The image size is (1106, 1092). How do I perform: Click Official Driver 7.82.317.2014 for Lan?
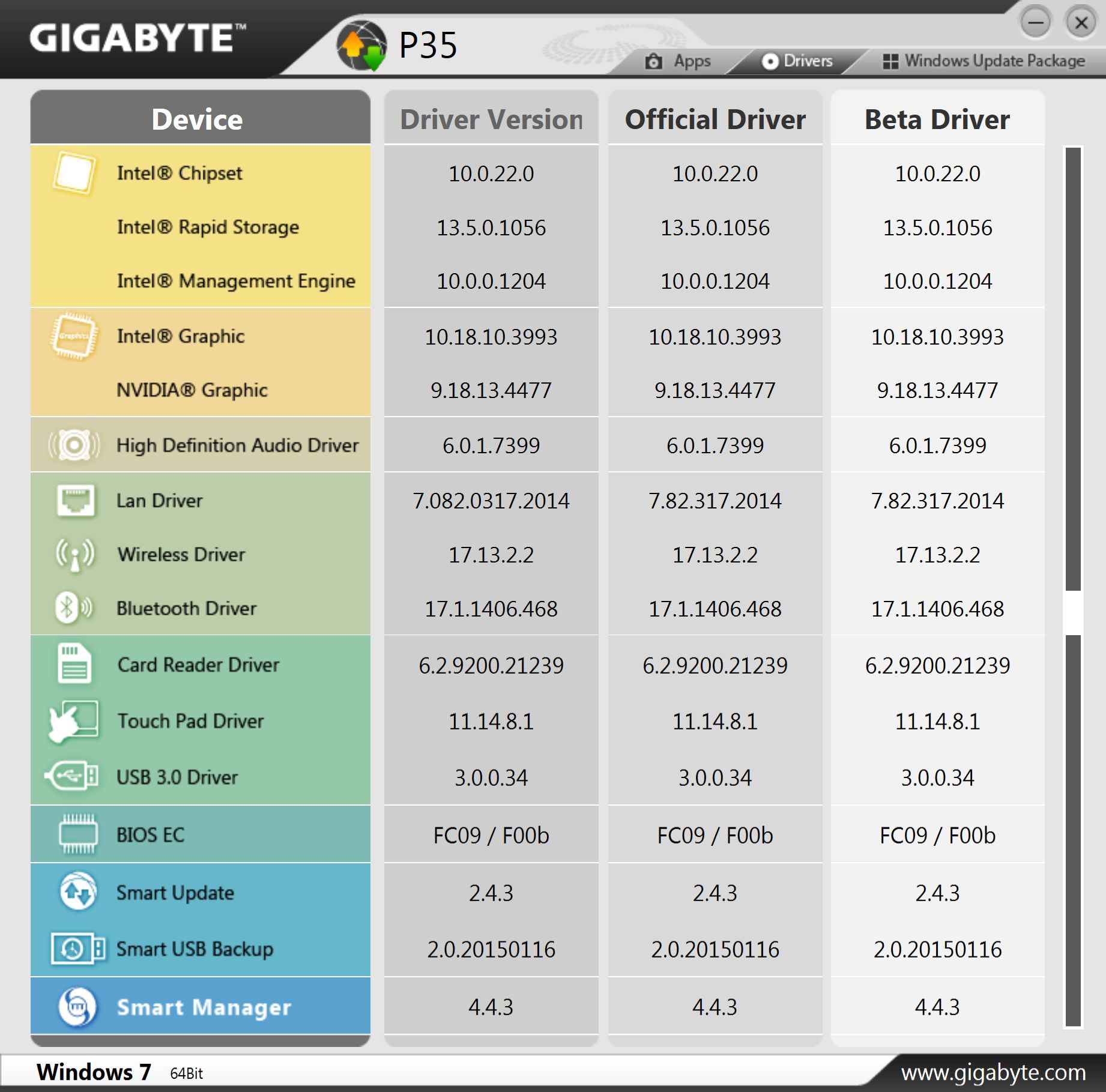click(x=715, y=501)
